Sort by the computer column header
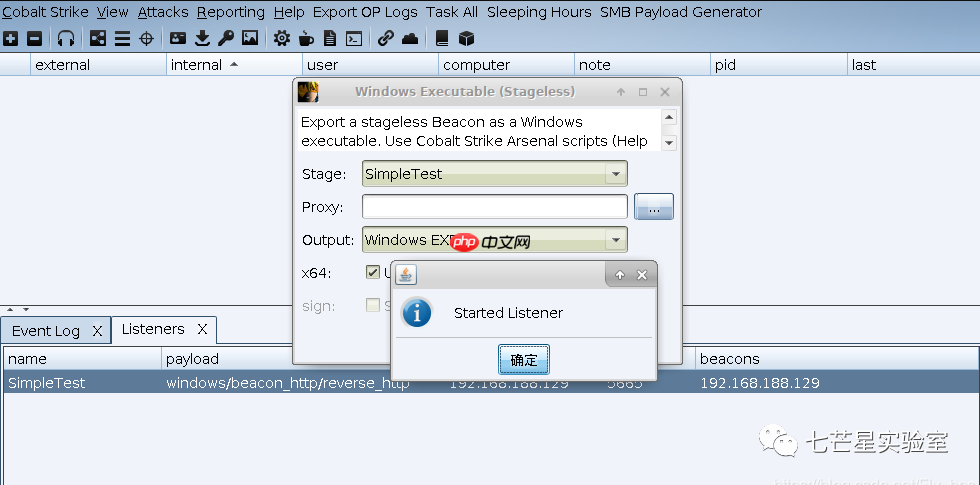 point(506,65)
